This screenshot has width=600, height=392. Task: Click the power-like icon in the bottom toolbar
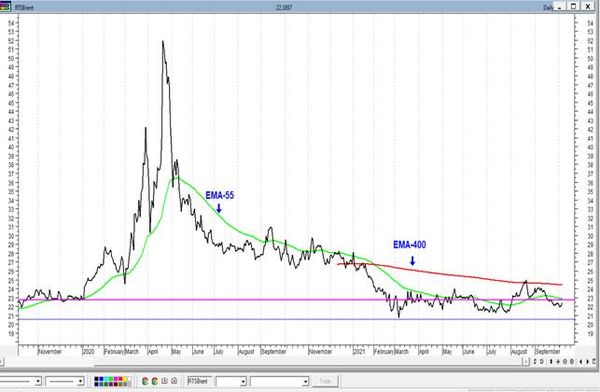tap(165, 381)
